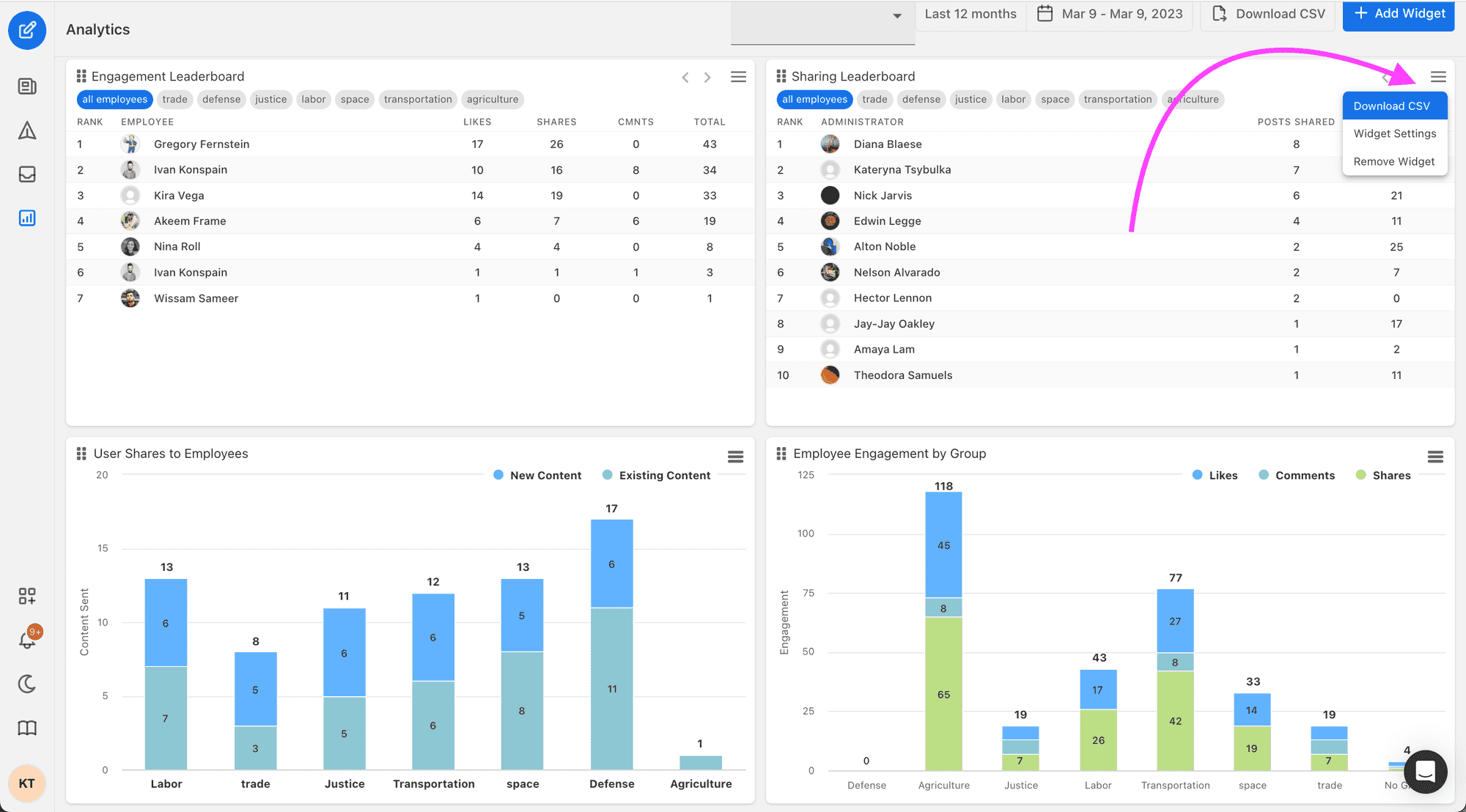This screenshot has height=812, width=1466.
Task: Click Nina Roll employee name
Action: pos(177,246)
